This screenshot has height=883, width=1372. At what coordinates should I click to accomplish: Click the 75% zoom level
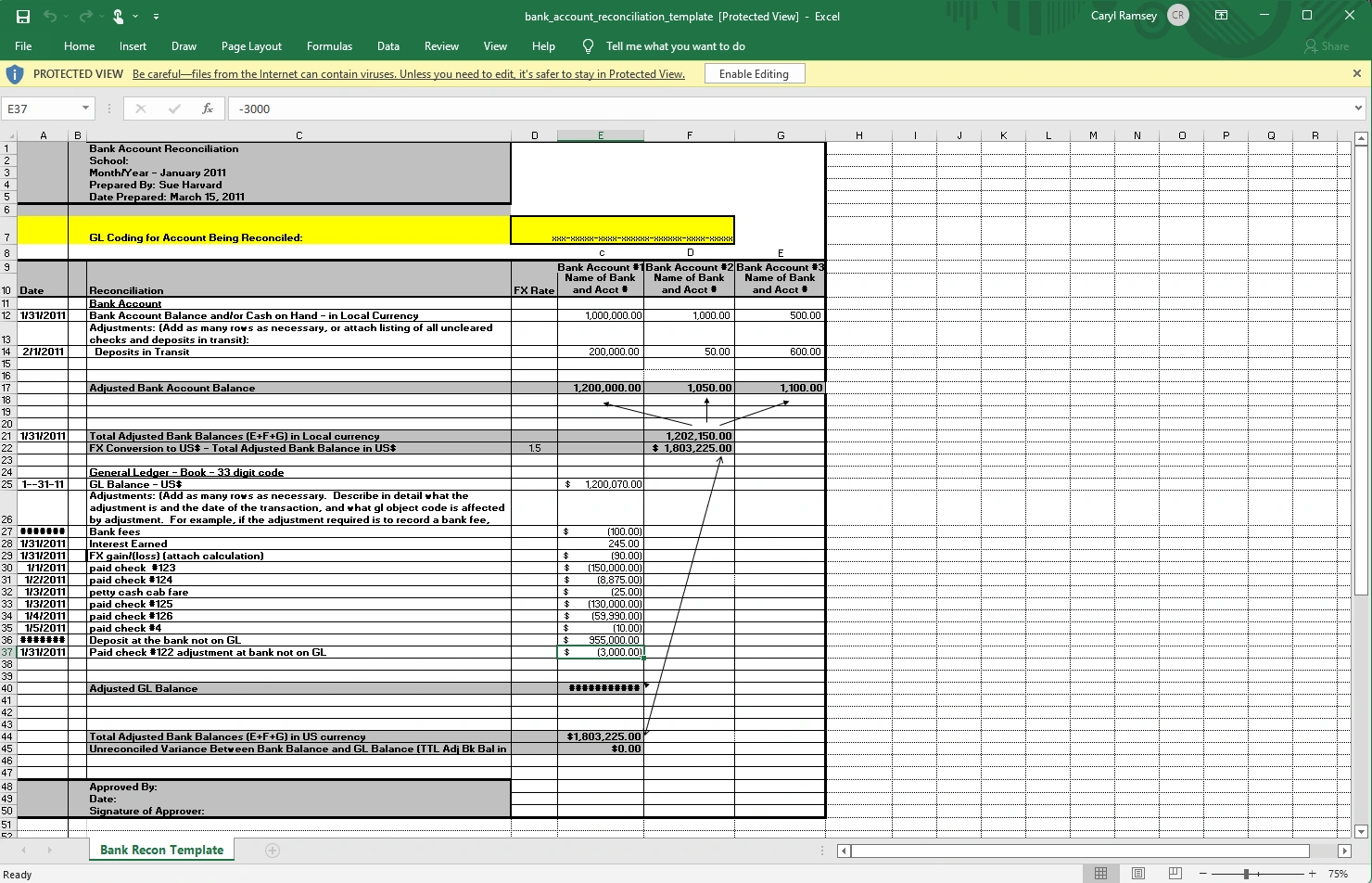click(1338, 874)
